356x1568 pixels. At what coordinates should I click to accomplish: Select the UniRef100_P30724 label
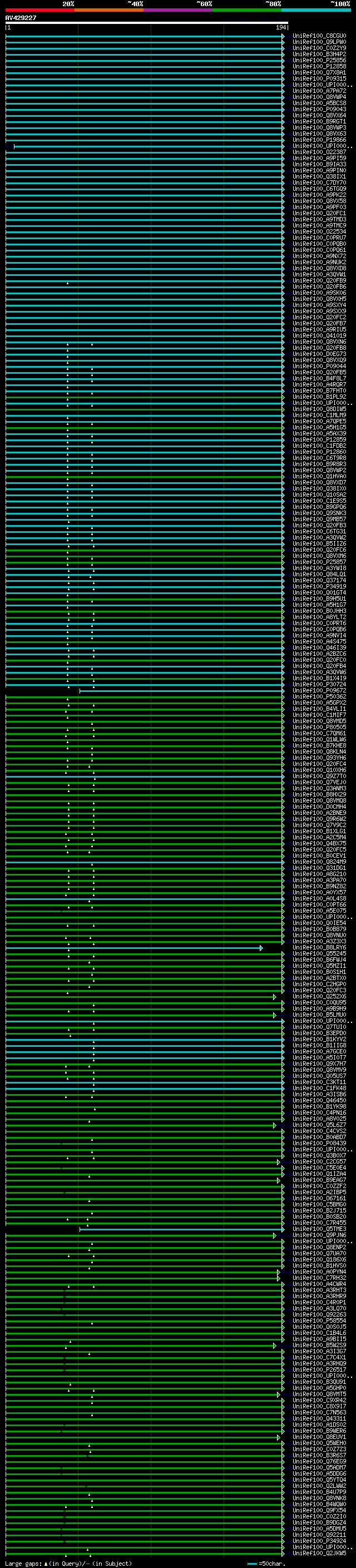319,684
